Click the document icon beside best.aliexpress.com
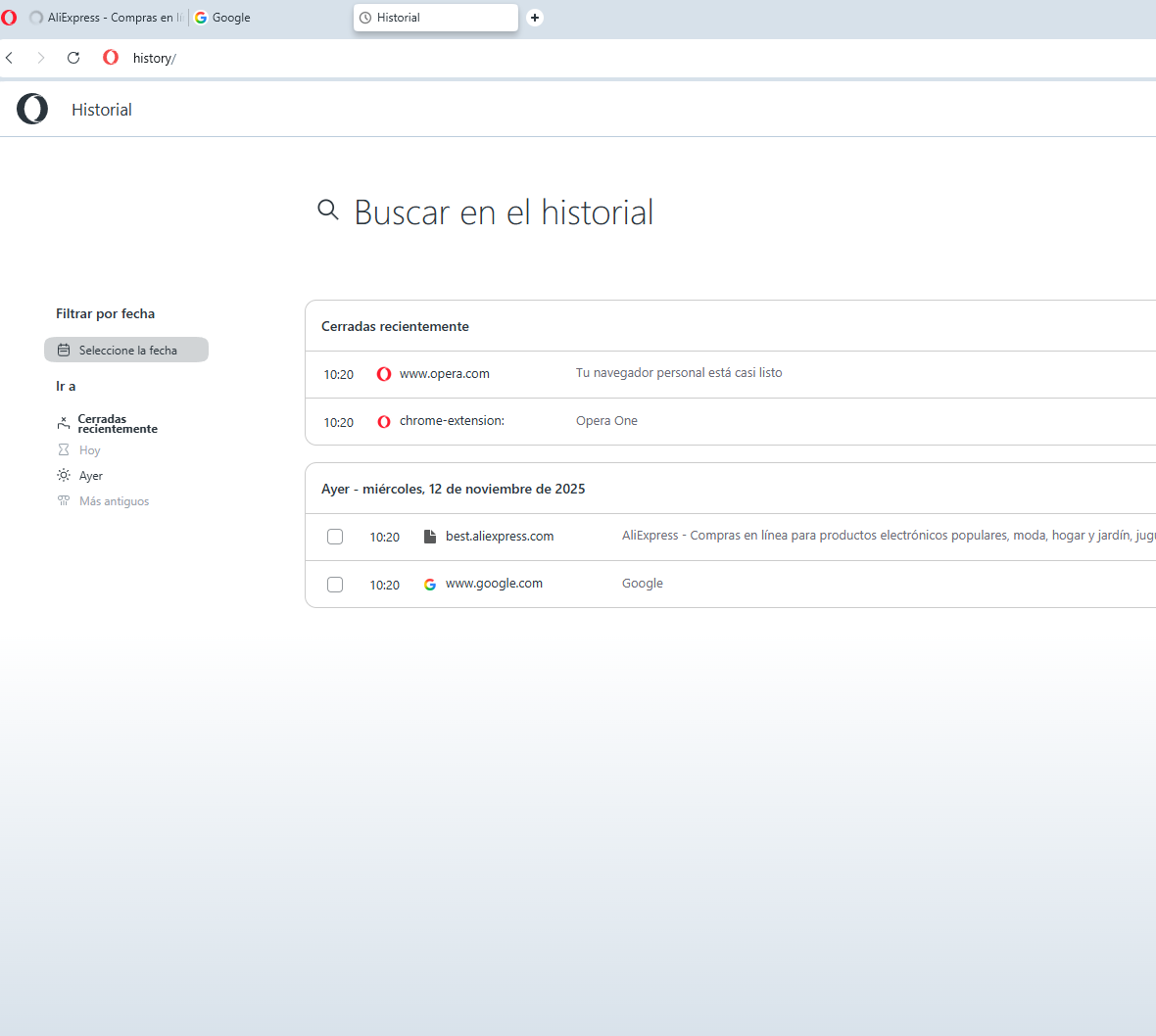Screen dimensions: 1156x1036 [x=430, y=536]
